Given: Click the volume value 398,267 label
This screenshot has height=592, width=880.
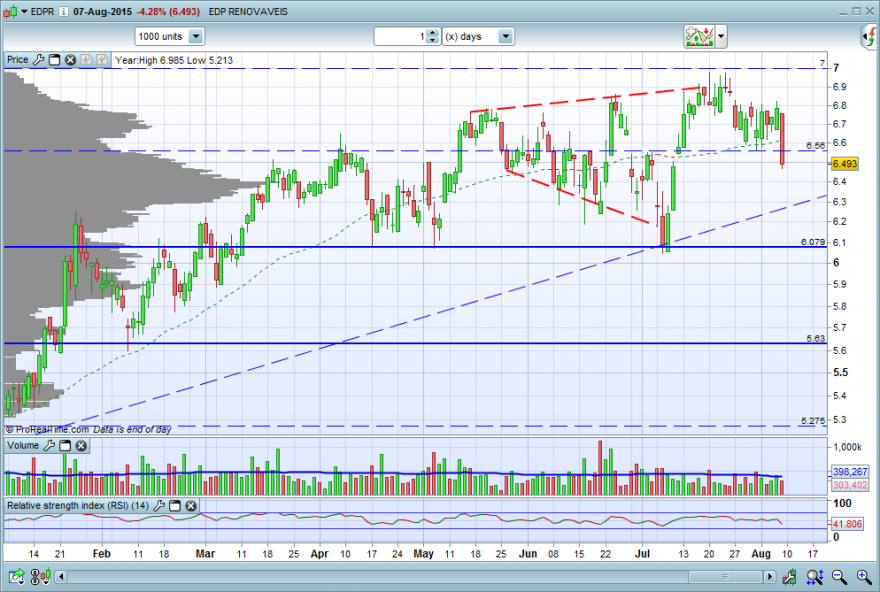Looking at the screenshot, I should pyautogui.click(x=850, y=472).
